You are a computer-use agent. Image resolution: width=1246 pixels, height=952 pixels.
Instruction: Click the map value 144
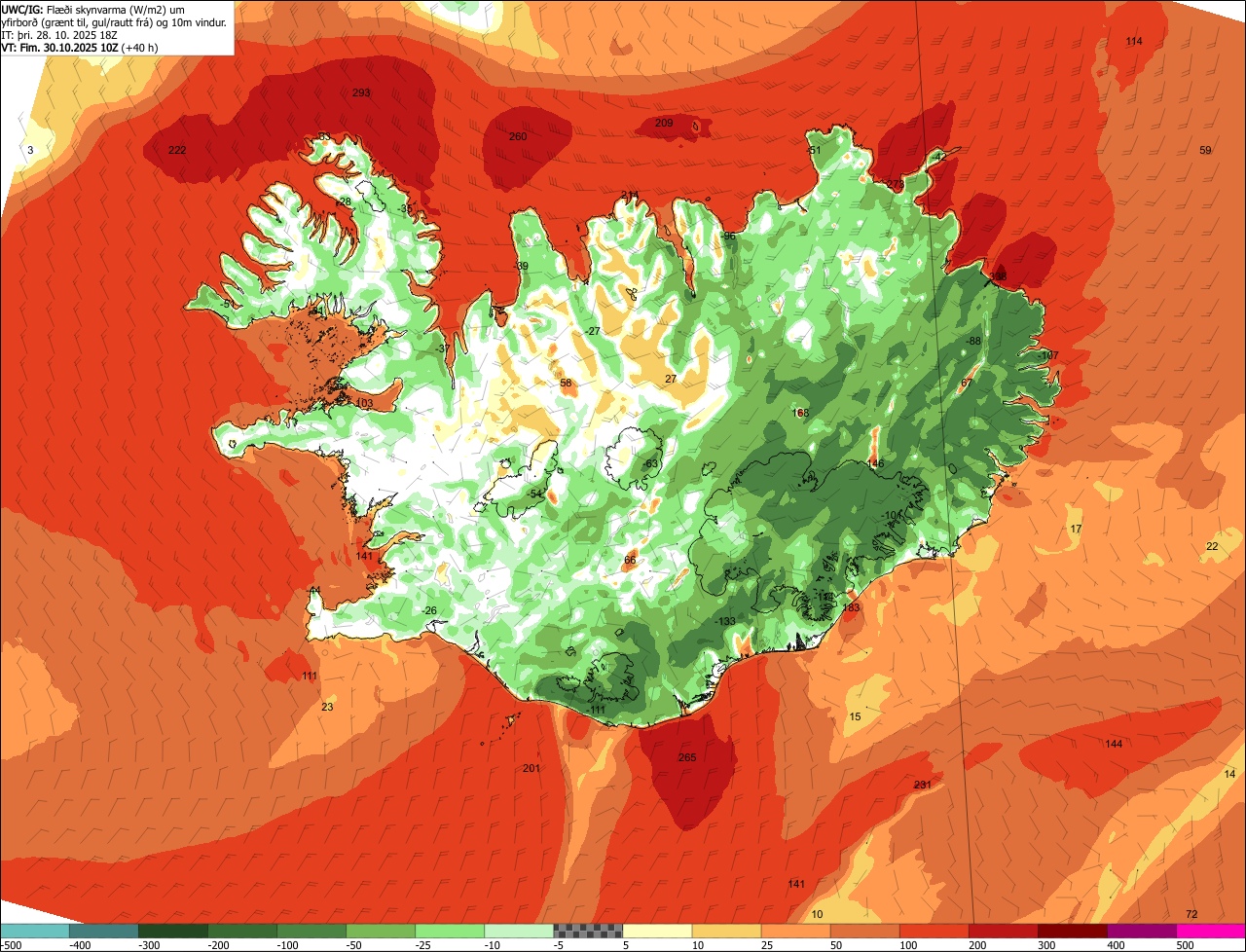tap(1114, 744)
